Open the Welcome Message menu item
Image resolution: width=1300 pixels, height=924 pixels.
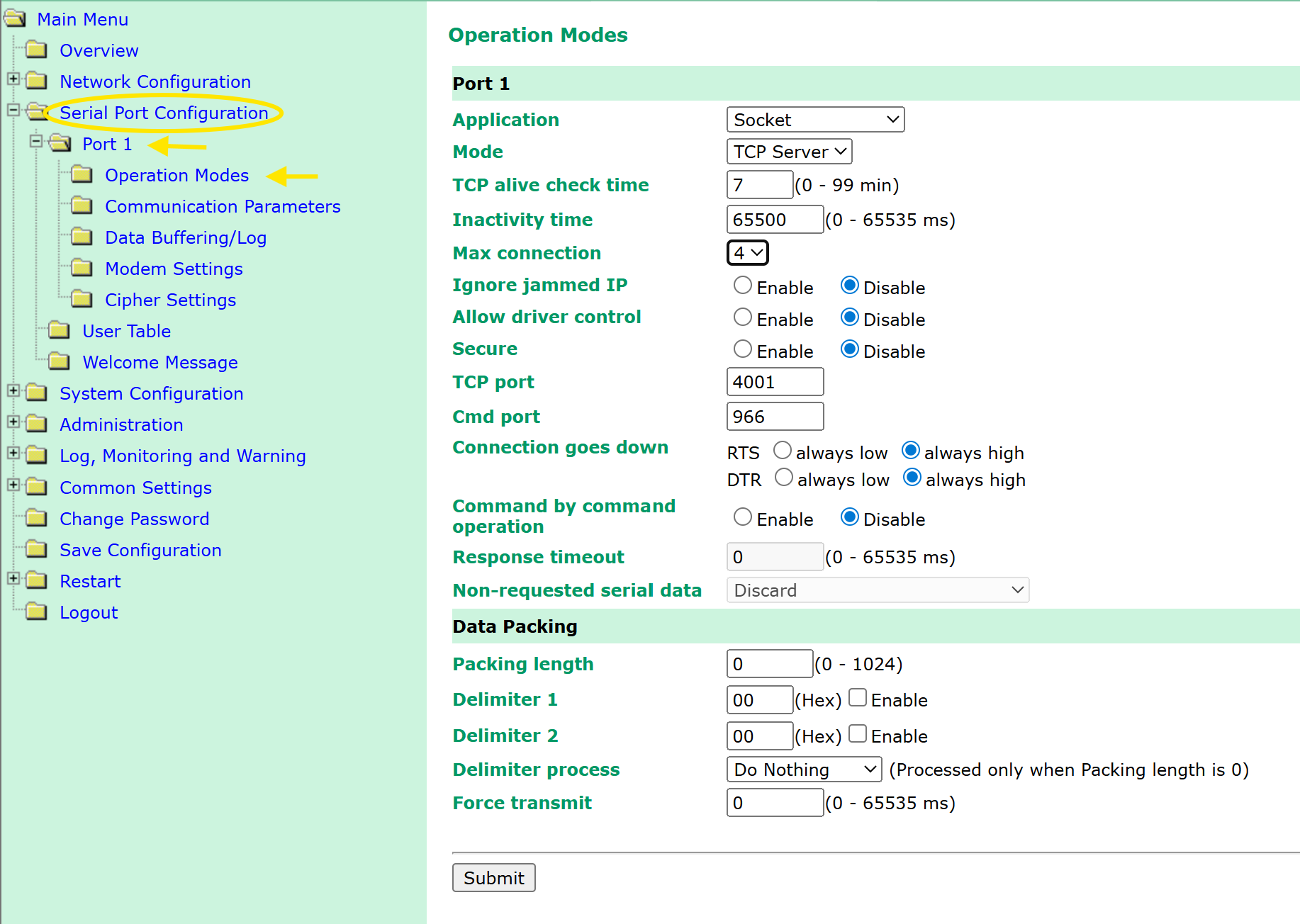pyautogui.click(x=160, y=362)
